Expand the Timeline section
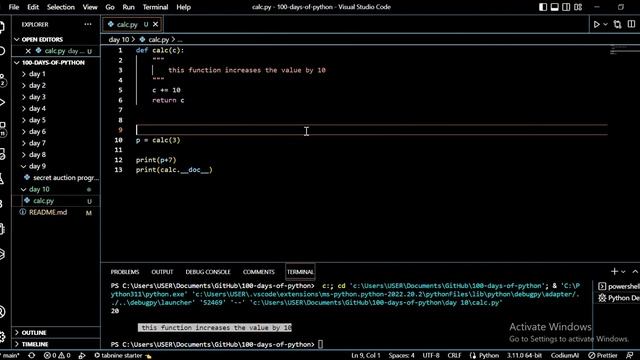640x360 pixels. [x=35, y=344]
